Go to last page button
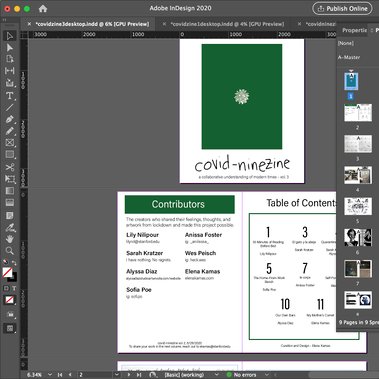Screen dimensions: 379x379 138,375
